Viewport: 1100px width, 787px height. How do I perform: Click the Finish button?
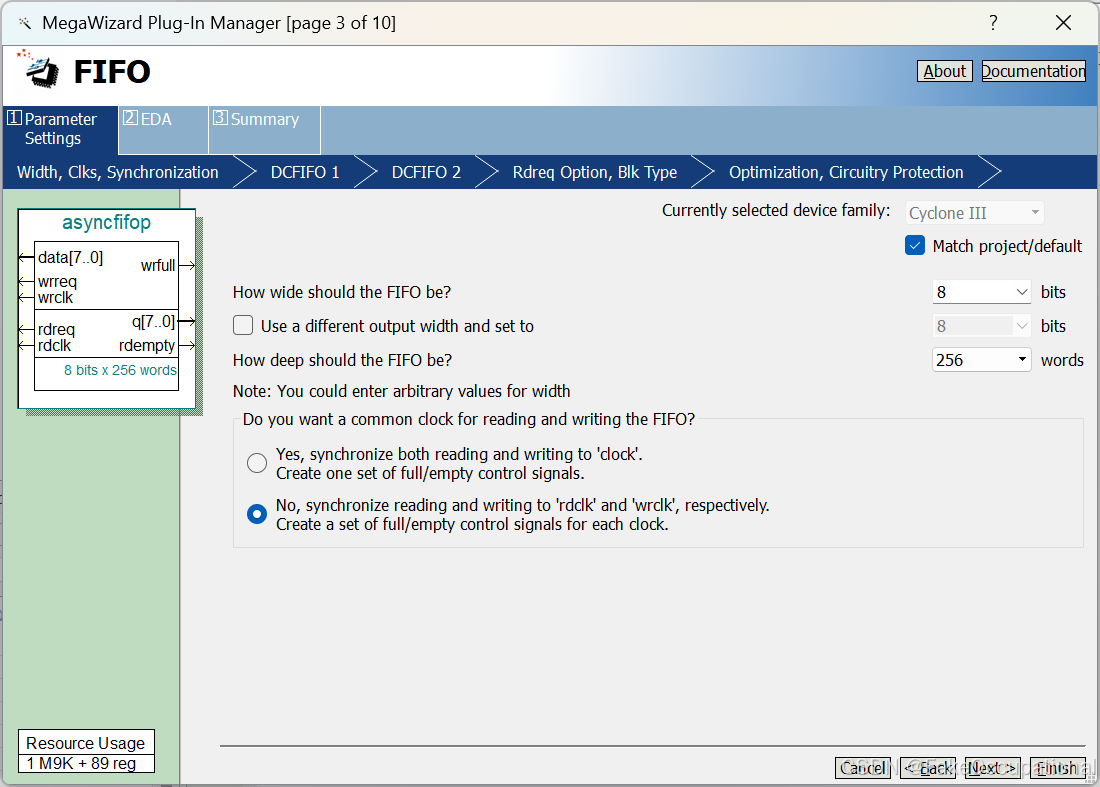pyautogui.click(x=1057, y=768)
